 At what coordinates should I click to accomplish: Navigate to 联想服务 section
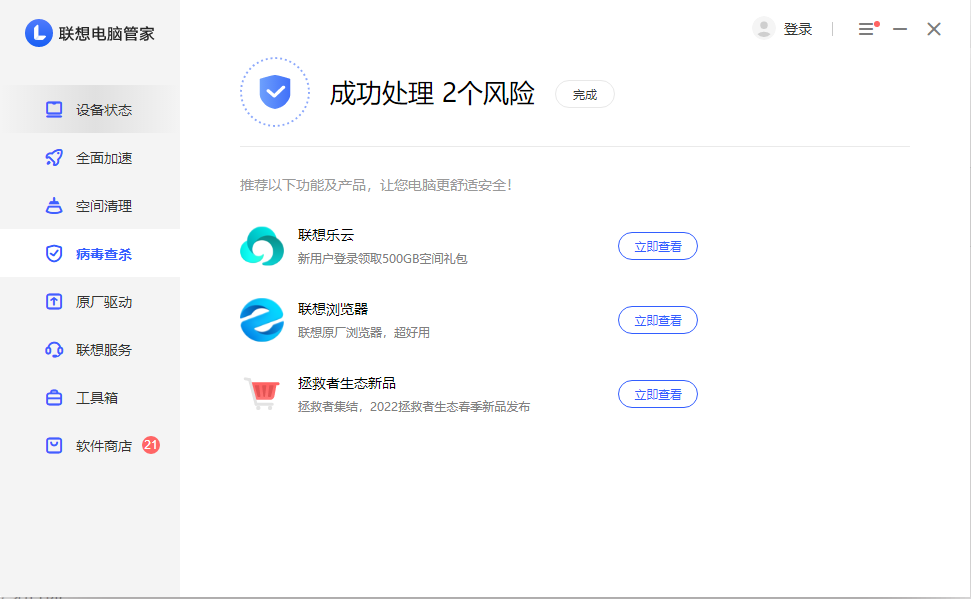point(90,350)
